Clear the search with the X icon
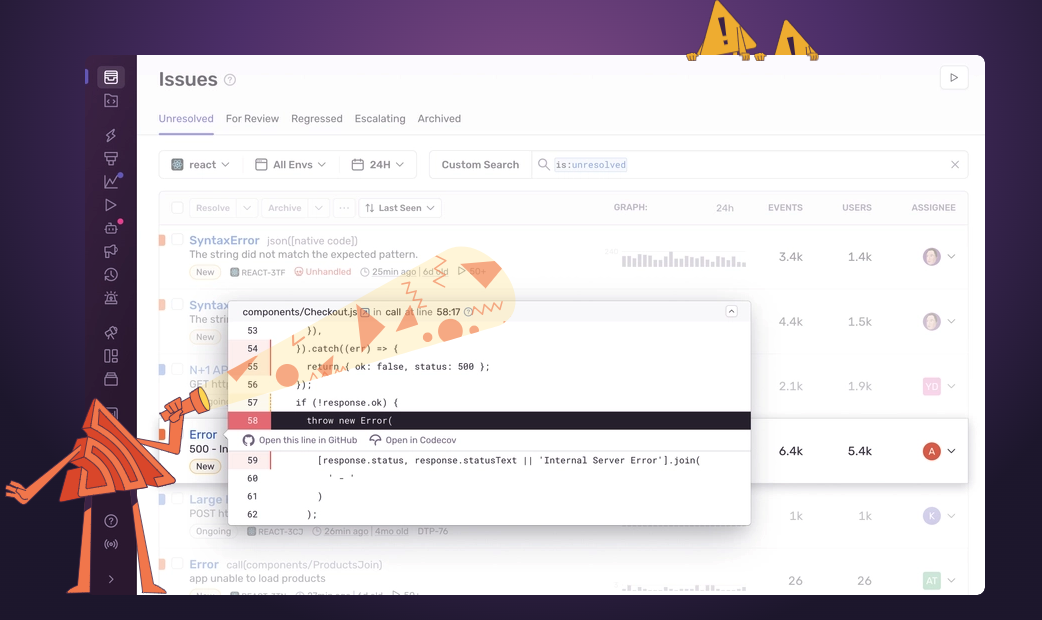 [954, 165]
